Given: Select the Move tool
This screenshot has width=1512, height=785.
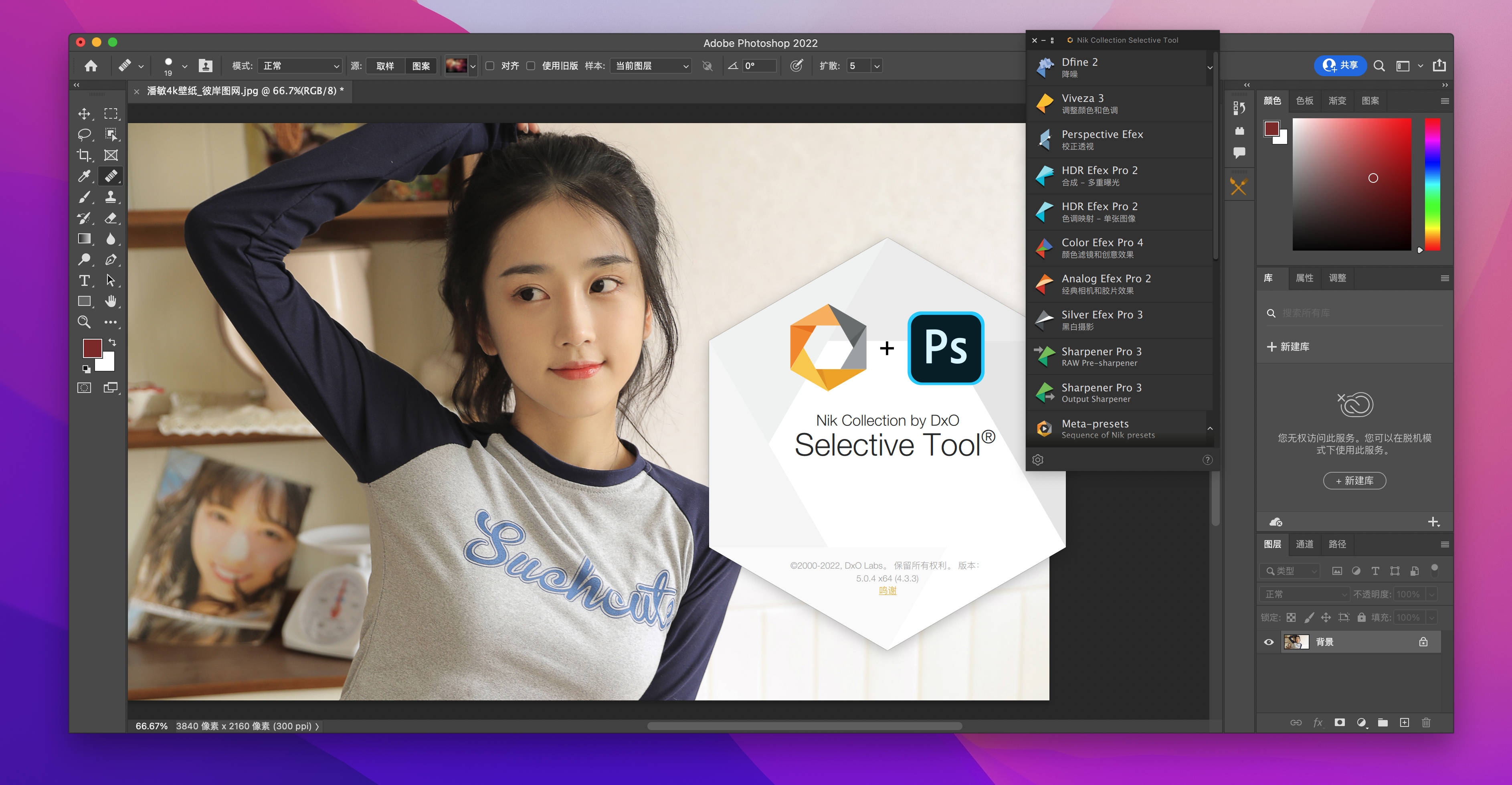Looking at the screenshot, I should pyautogui.click(x=84, y=113).
